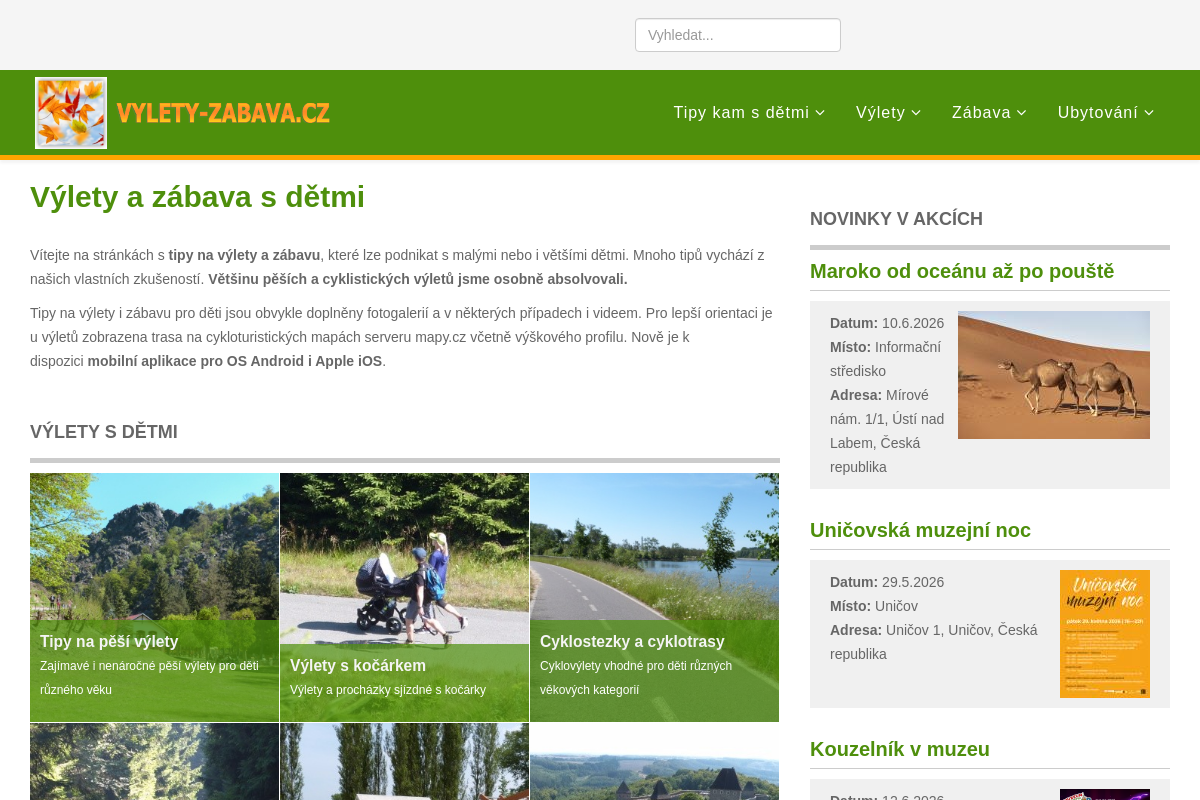Open the Kouzelník v muzeu event
Image resolution: width=1200 pixels, height=800 pixels.
click(x=900, y=749)
